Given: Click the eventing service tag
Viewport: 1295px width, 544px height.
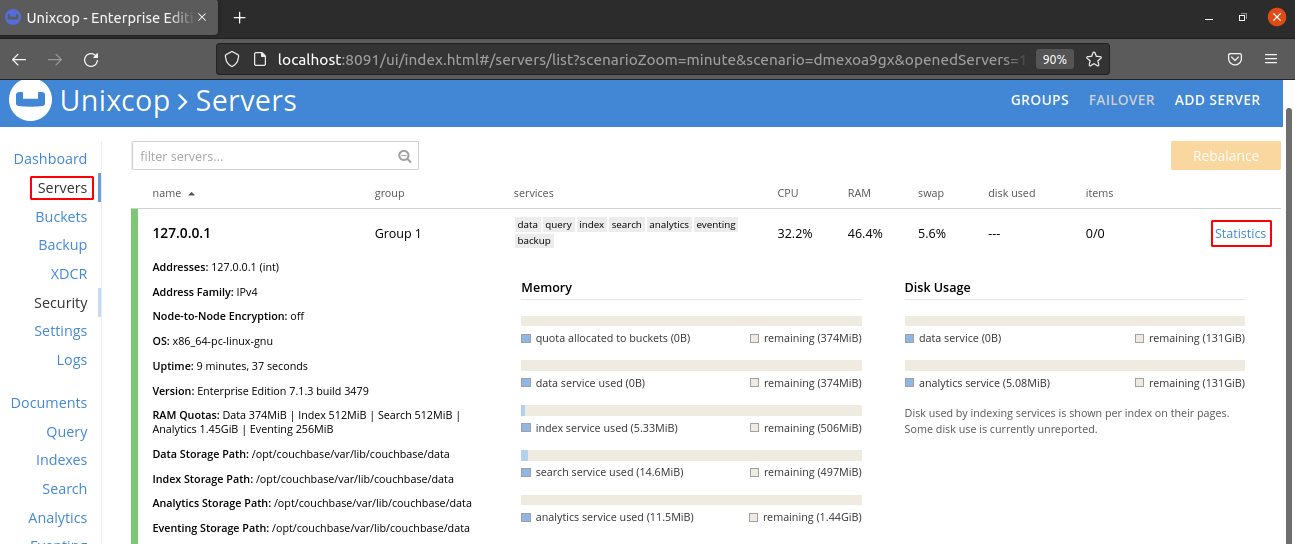Looking at the screenshot, I should 716,225.
